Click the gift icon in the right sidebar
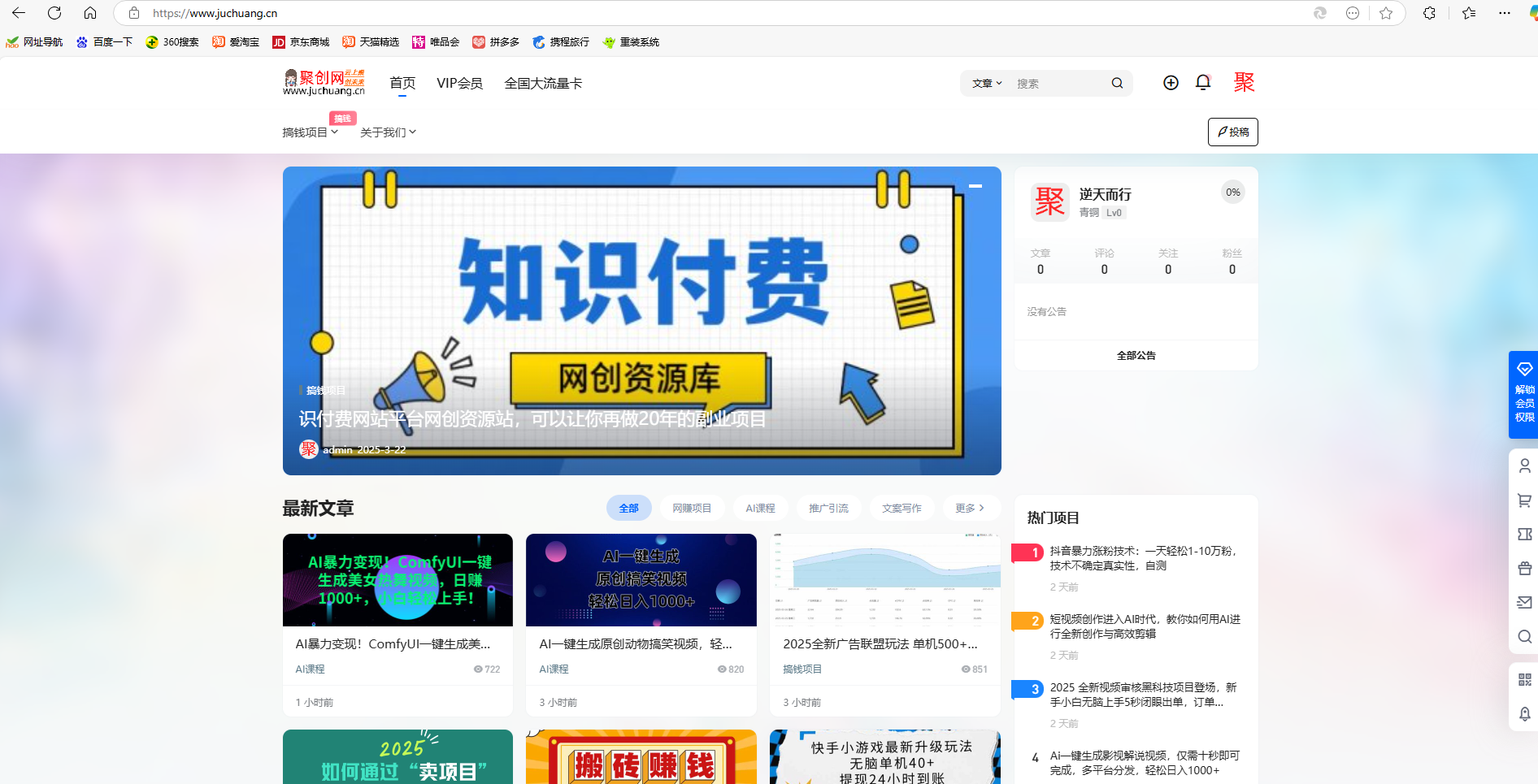The width and height of the screenshot is (1538, 784). [x=1524, y=568]
